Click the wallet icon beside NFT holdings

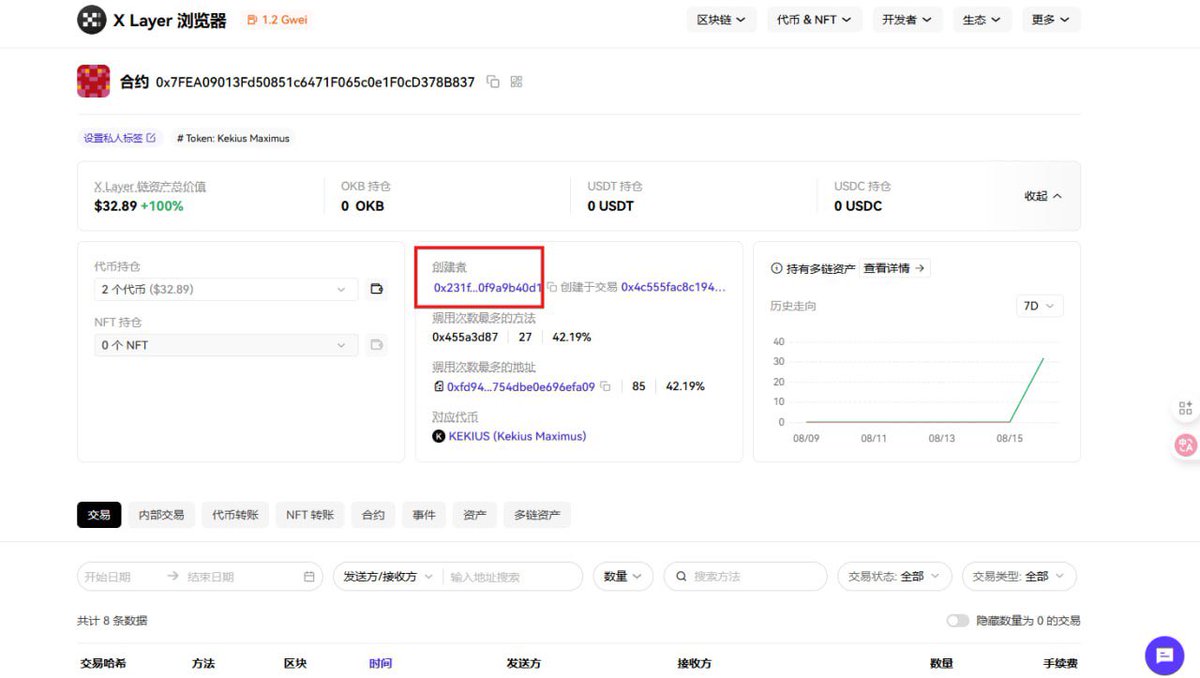tap(377, 345)
